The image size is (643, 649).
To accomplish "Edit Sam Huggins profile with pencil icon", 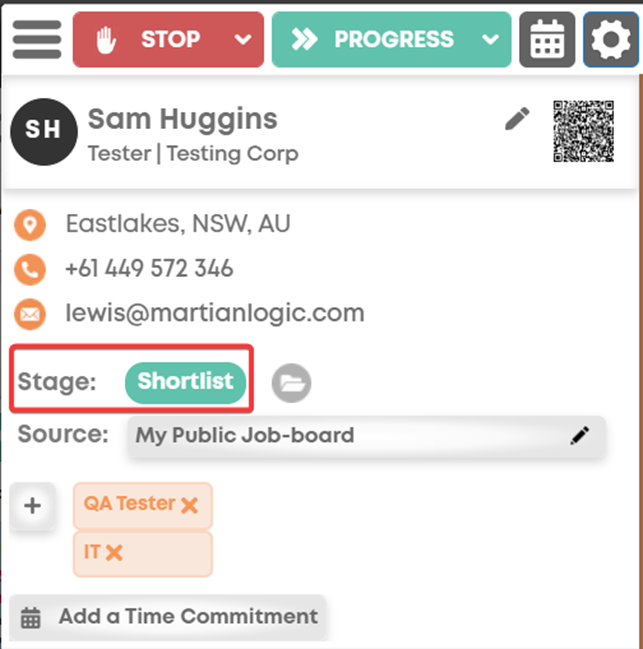I will (517, 119).
